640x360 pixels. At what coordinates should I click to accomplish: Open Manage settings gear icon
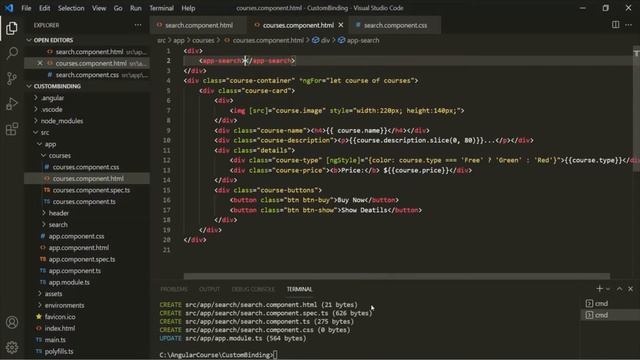point(12,347)
